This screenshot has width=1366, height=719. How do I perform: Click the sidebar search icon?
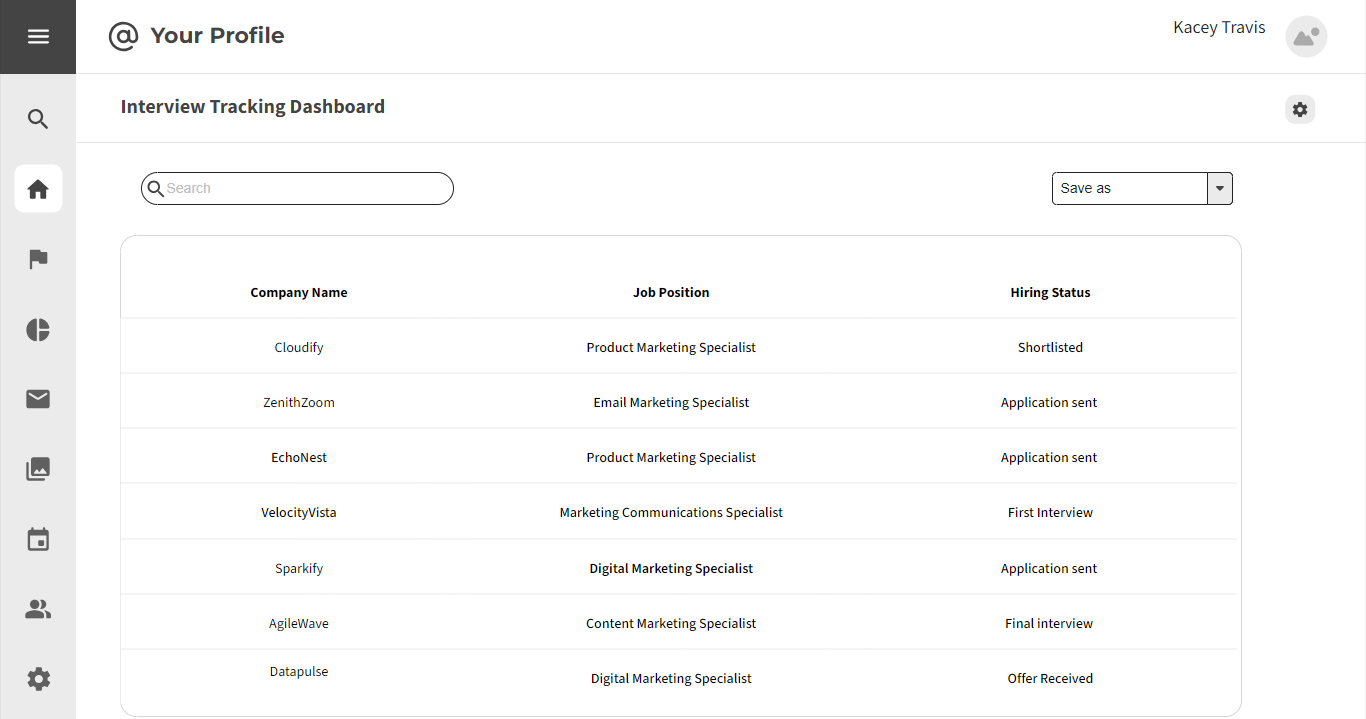[x=38, y=120]
